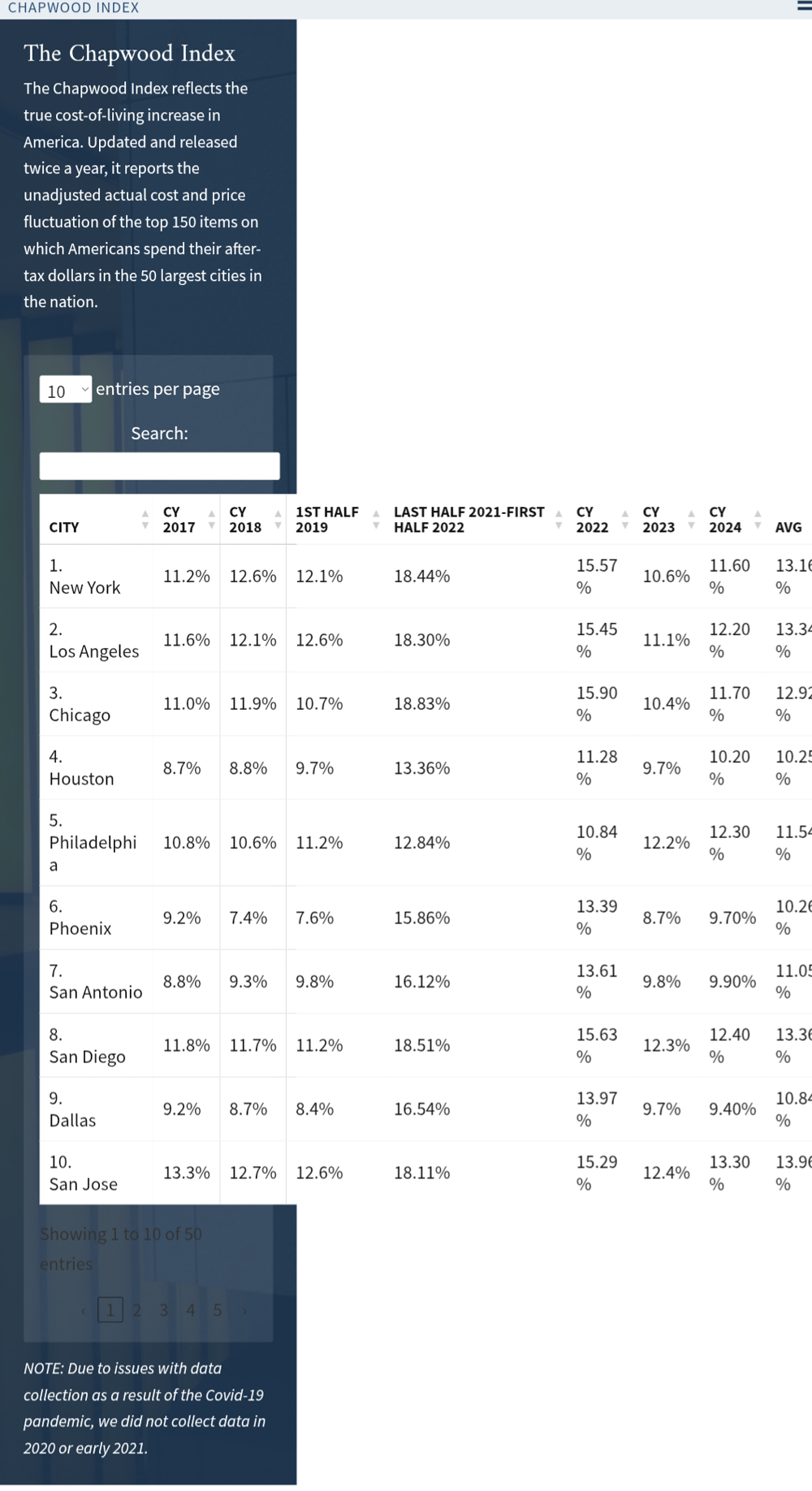Select the current page 1 button
This screenshot has width=812, height=1491.
(x=110, y=1310)
